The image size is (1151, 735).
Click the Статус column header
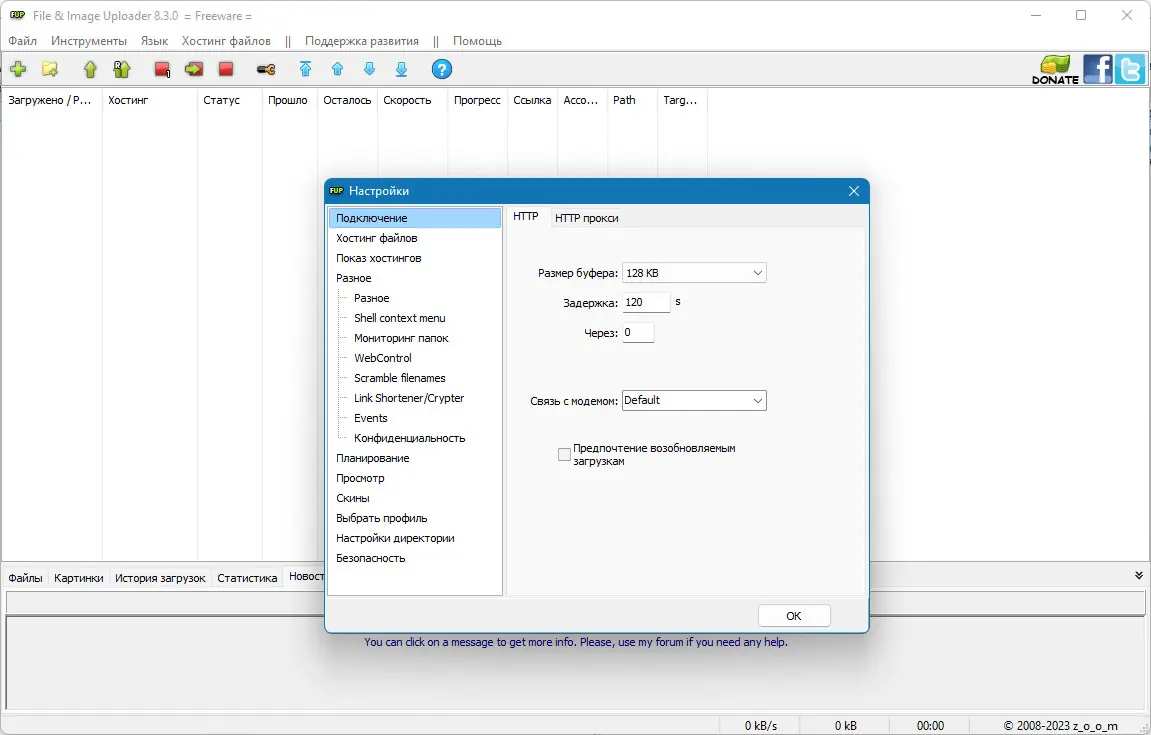230,100
